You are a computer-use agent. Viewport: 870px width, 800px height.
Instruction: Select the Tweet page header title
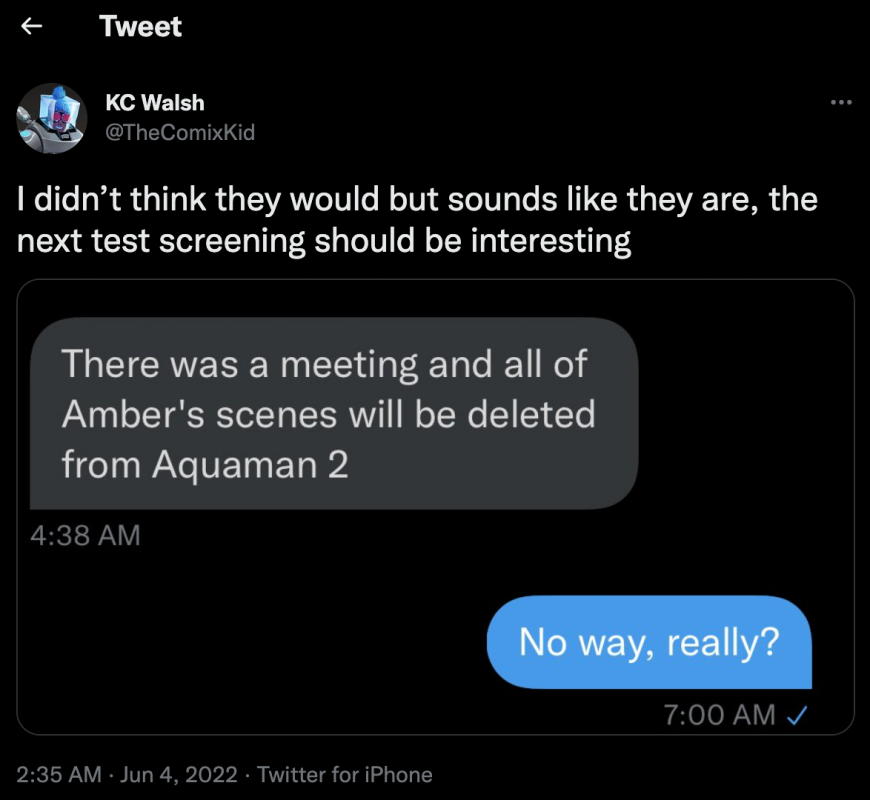pos(141,27)
